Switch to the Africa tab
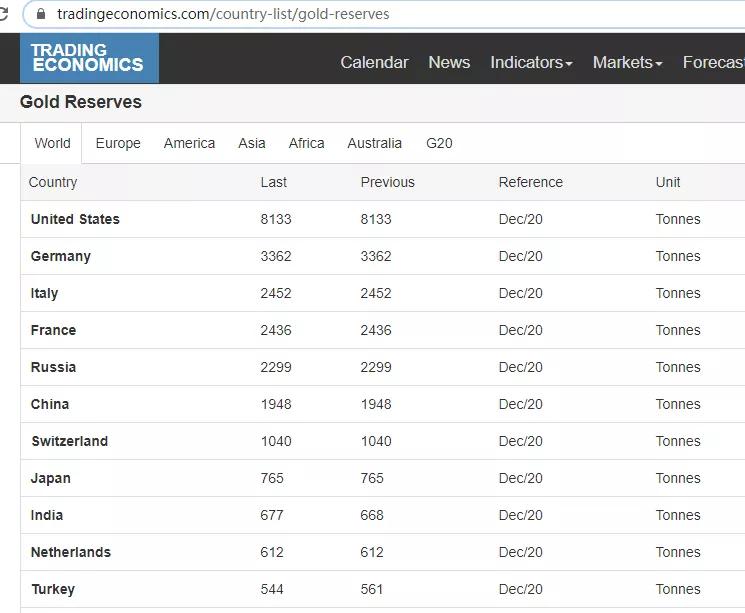Screen dimensions: 745x613 [x=306, y=143]
